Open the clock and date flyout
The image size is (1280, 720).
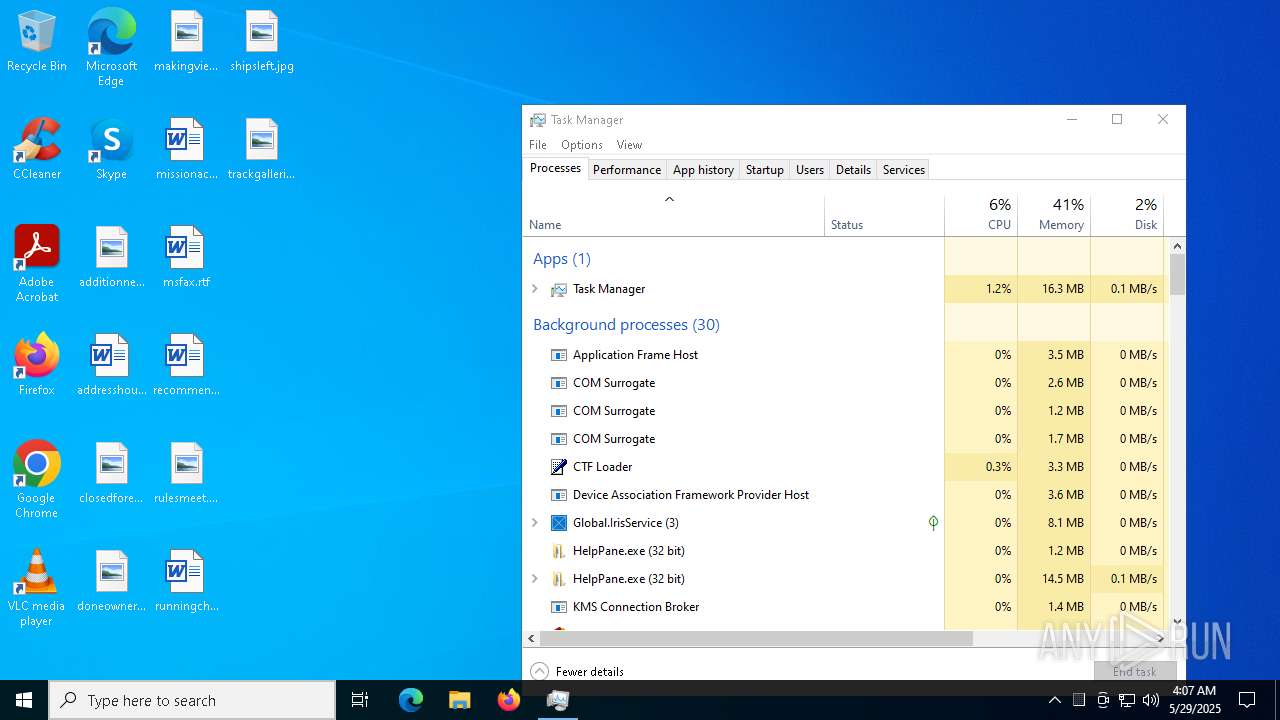click(x=1194, y=700)
